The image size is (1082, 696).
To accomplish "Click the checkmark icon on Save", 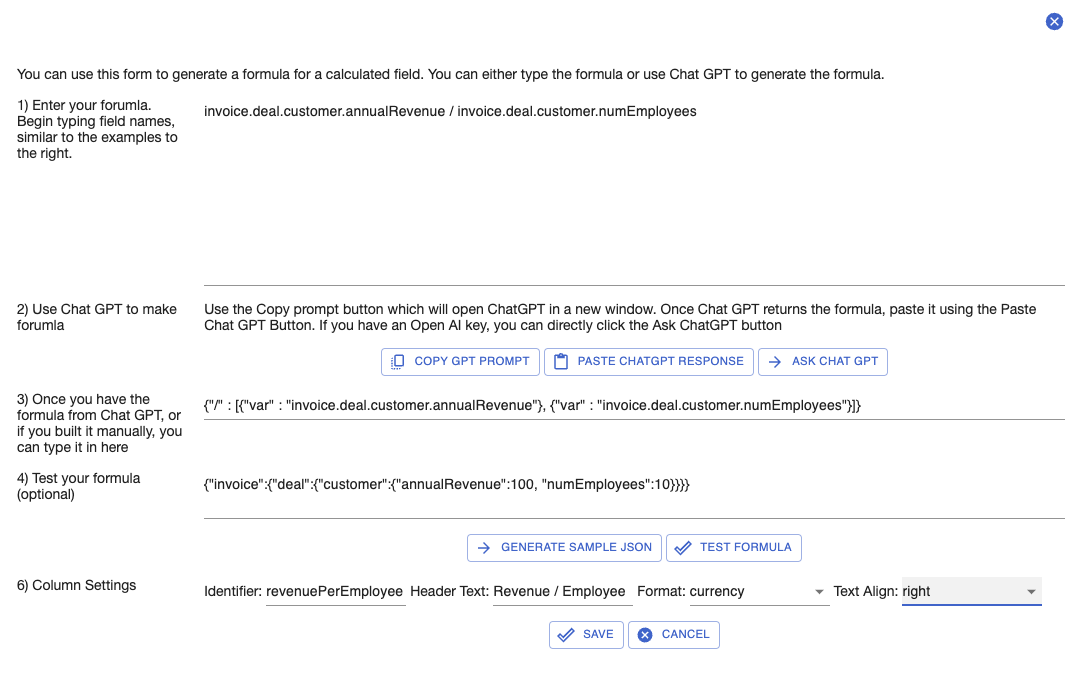I will (x=566, y=635).
